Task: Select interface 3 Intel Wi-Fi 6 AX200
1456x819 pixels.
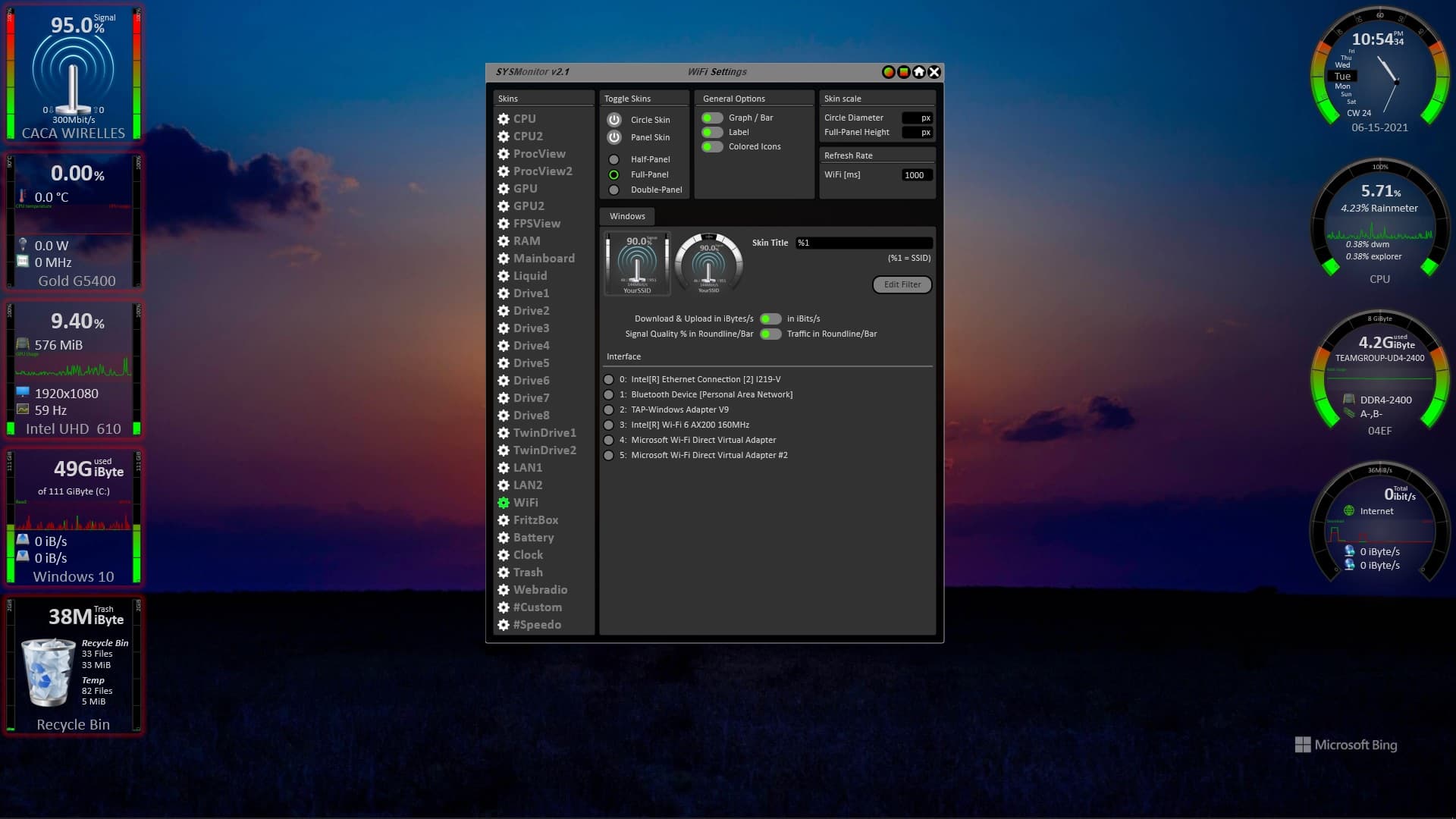Action: coord(608,425)
